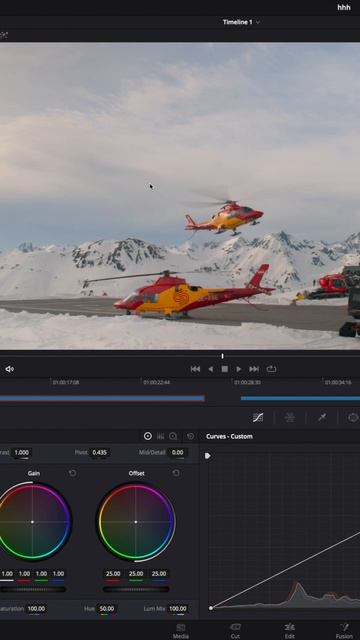Viewport: 360px width, 640px height.
Task: Click the 01:00:17:08 timecode on the ruler
Action: pyautogui.click(x=66, y=382)
